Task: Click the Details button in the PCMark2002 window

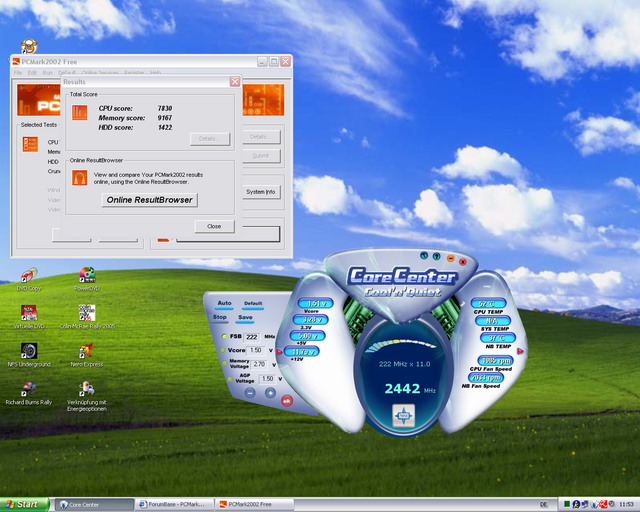Action: point(261,137)
